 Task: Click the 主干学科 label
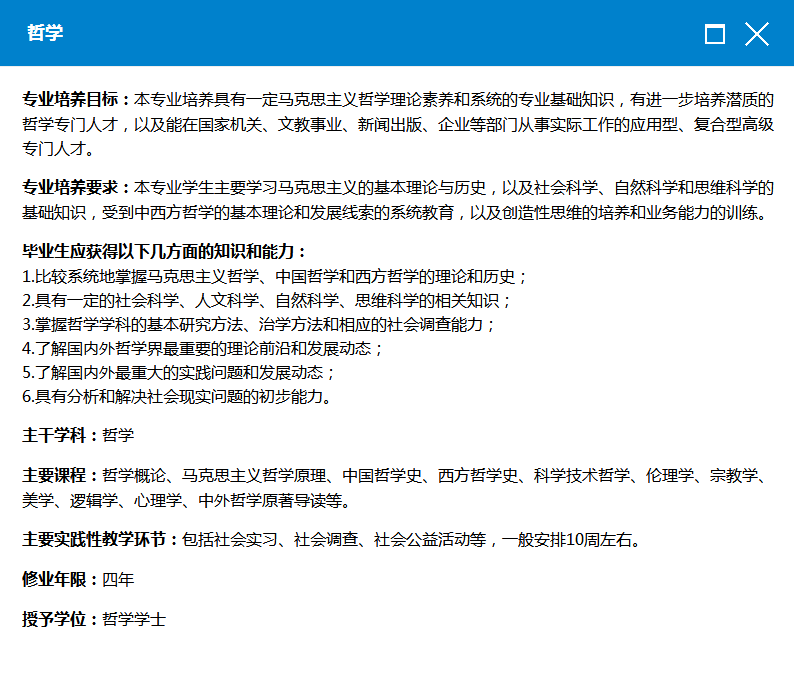click(60, 435)
